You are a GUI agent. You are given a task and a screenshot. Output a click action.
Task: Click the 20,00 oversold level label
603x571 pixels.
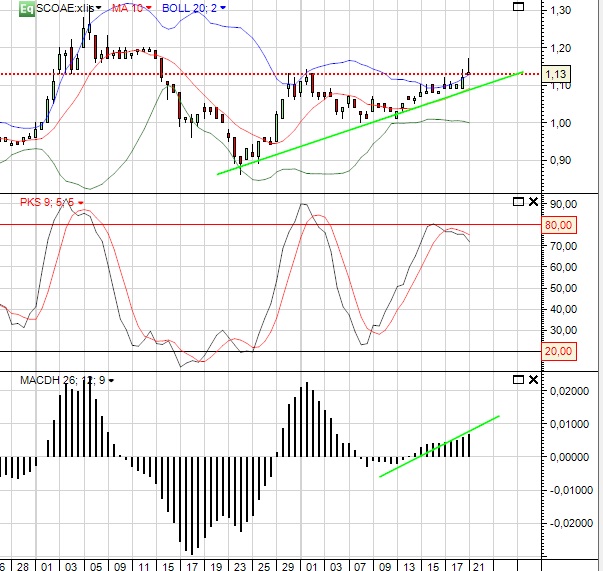pyautogui.click(x=559, y=351)
